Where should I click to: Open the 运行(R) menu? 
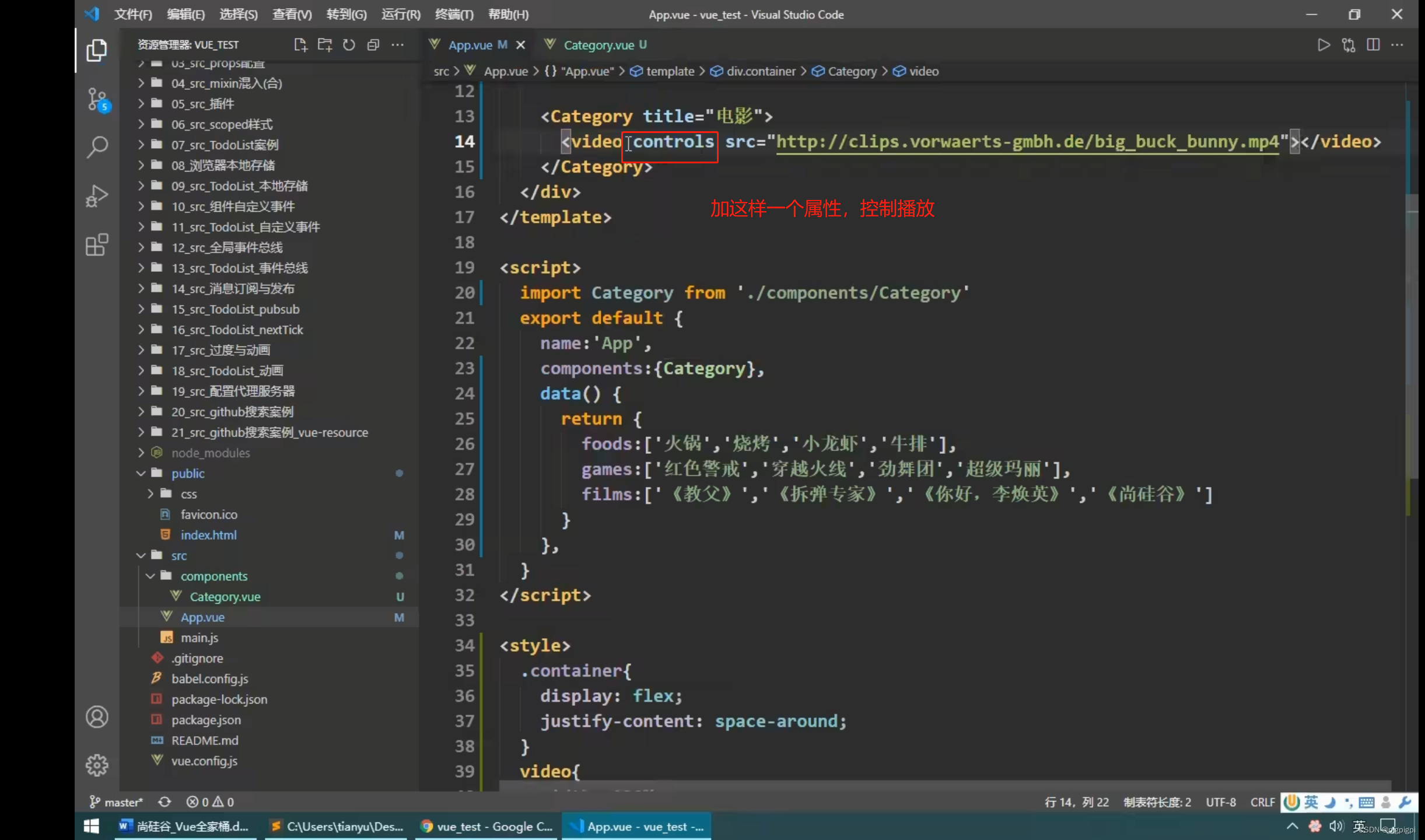click(400, 14)
